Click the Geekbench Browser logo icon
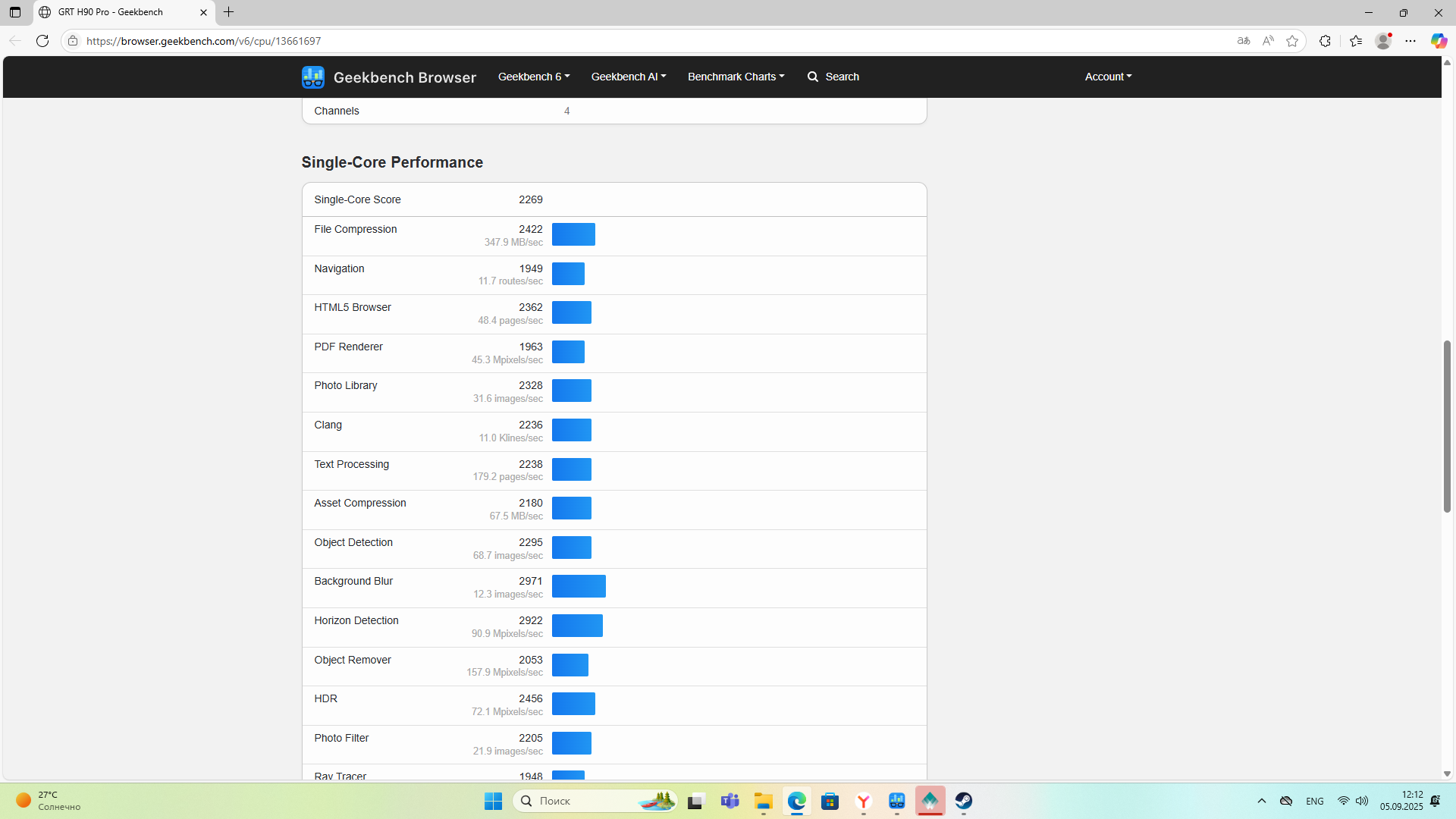The image size is (1456, 819). [x=312, y=77]
